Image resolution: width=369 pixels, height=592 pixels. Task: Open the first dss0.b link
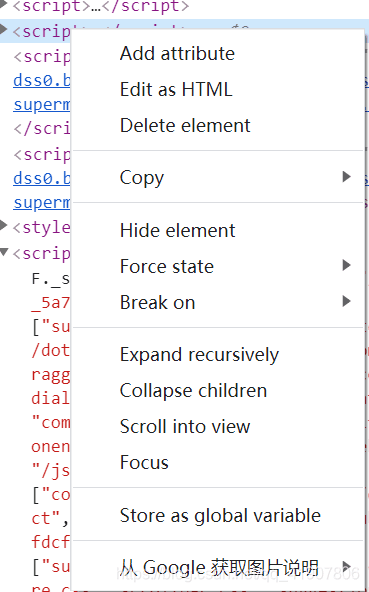tap(42, 80)
